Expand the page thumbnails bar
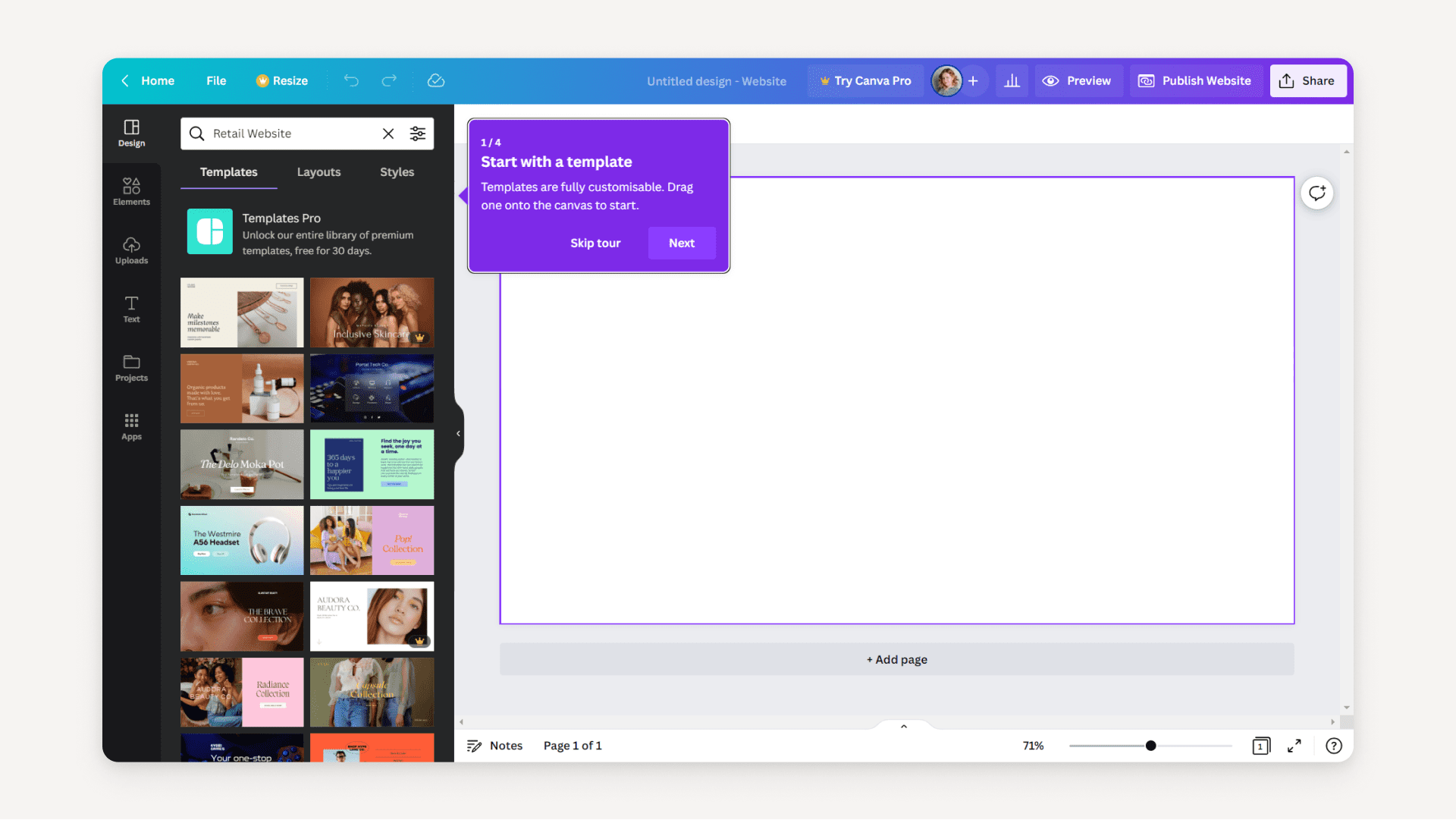 click(902, 725)
